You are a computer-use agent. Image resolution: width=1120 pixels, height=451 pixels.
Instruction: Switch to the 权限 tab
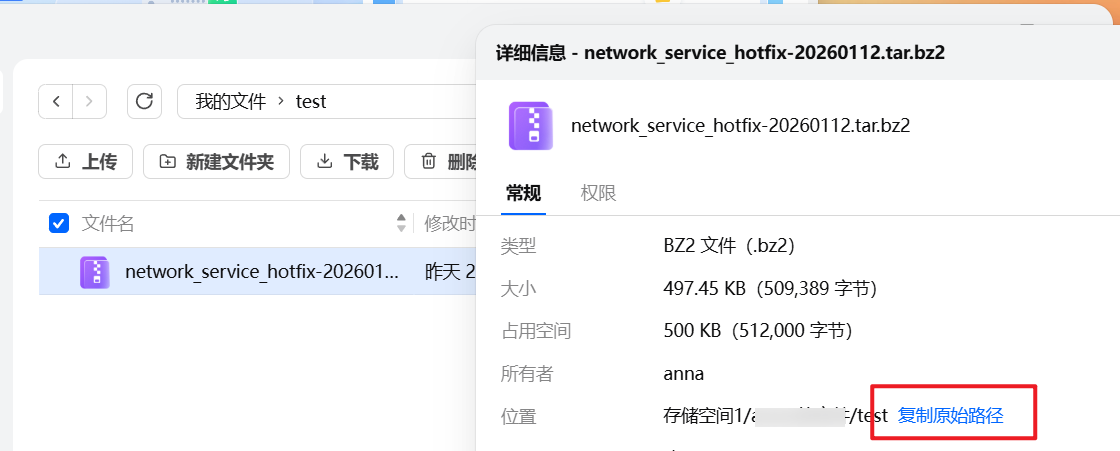click(598, 193)
